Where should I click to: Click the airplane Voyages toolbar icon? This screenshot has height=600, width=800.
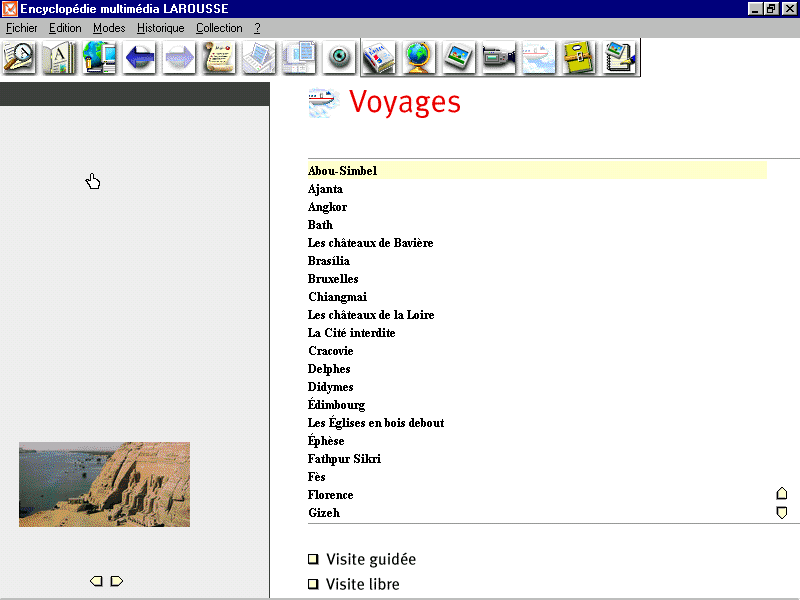coord(539,57)
